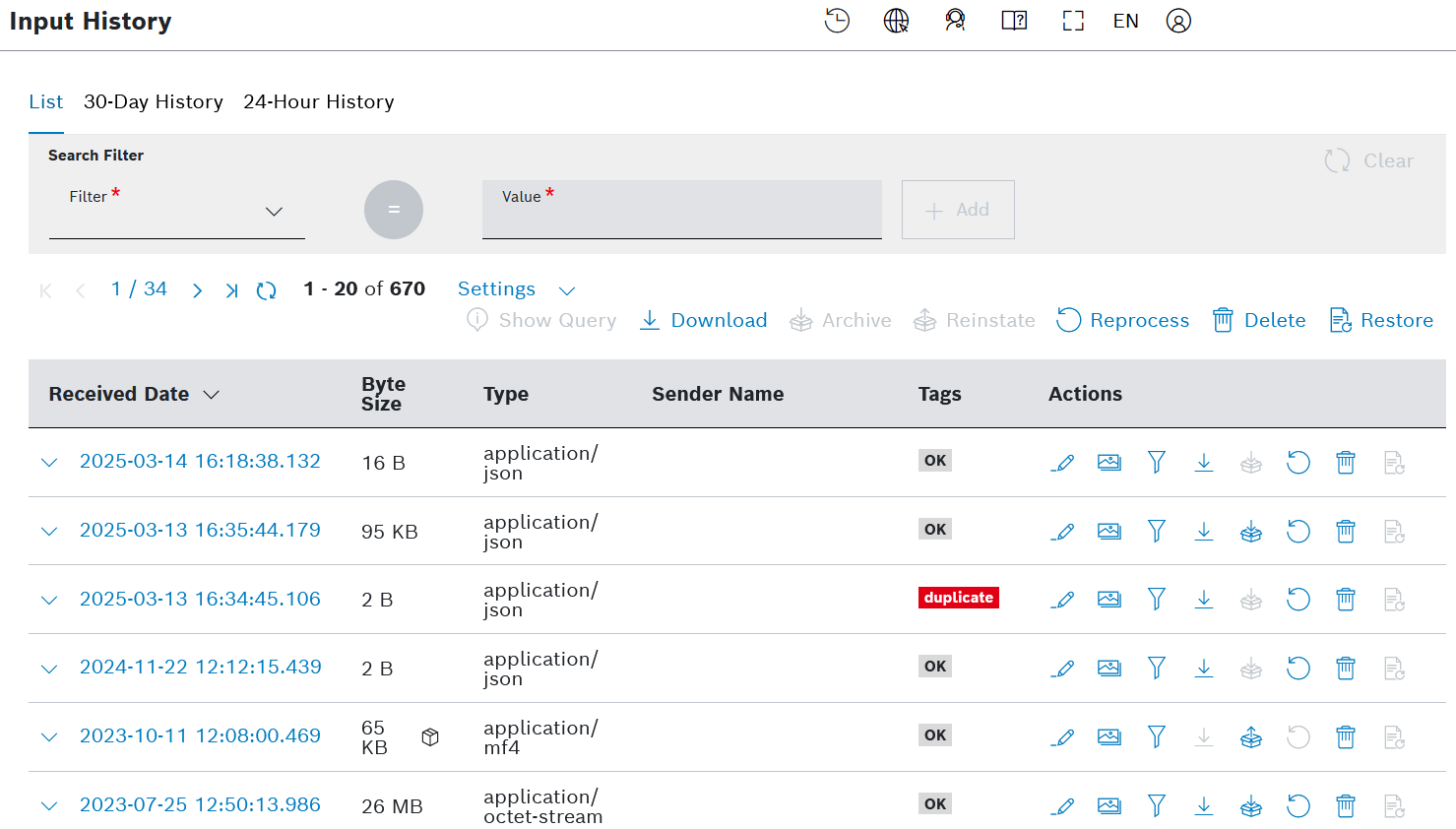The height and width of the screenshot is (829, 1456).
Task: Click archive icon for 65 KB mf4 row
Action: [1251, 737]
